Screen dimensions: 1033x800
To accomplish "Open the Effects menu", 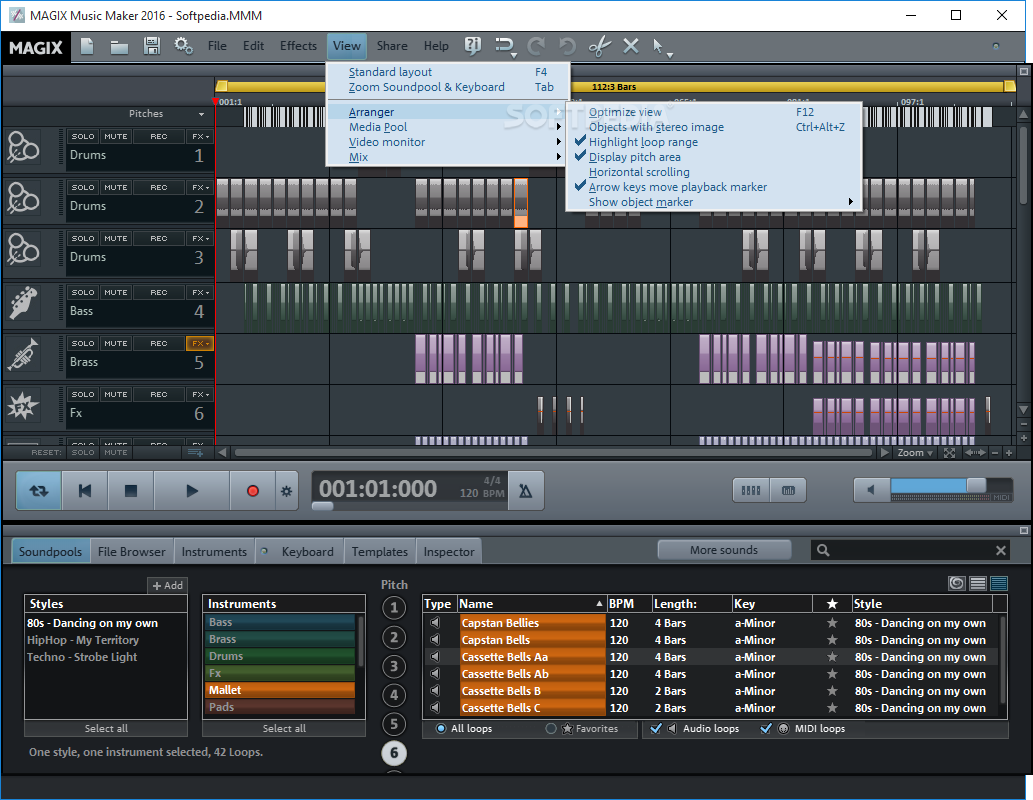I will pyautogui.click(x=298, y=45).
